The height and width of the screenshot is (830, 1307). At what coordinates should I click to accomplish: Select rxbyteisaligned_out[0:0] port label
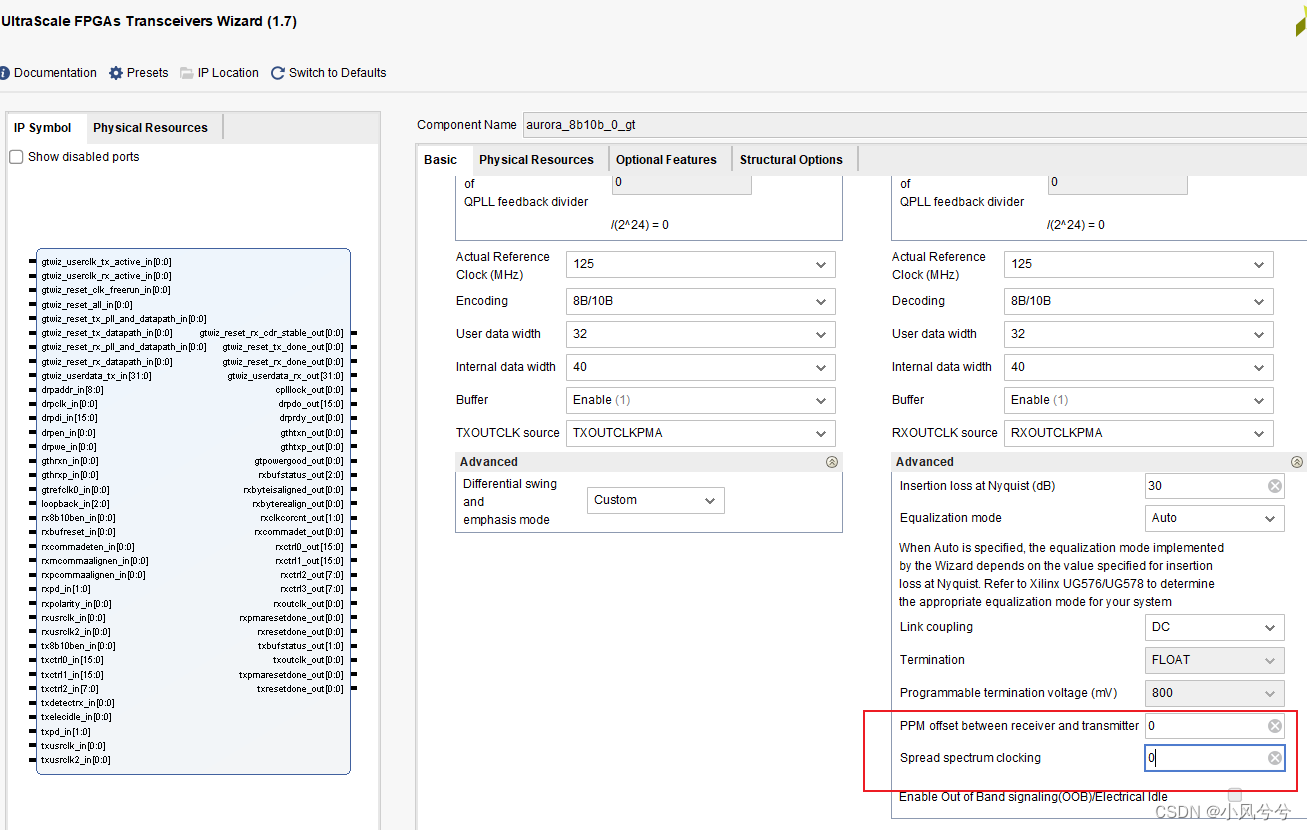click(x=293, y=490)
